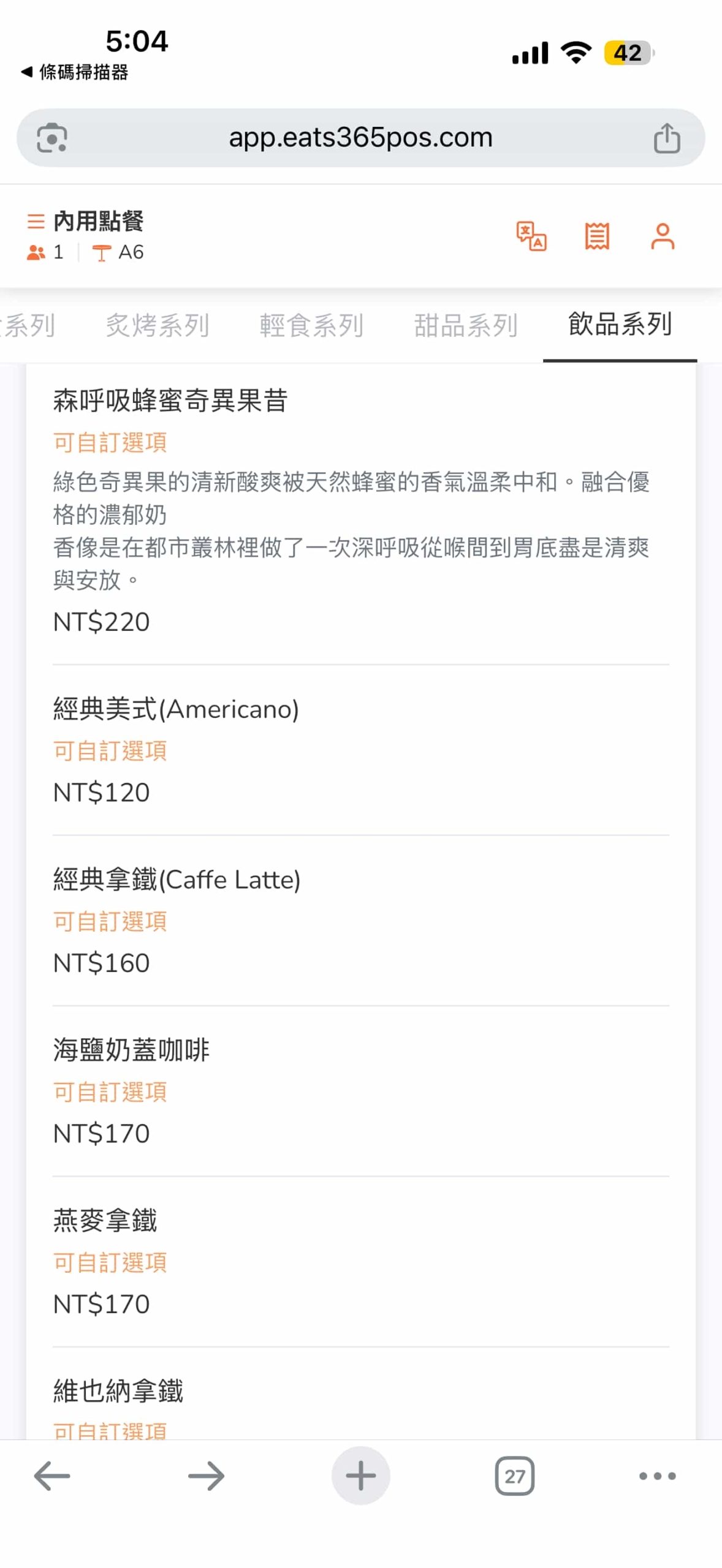Open a new tab with plus button

(360, 1476)
